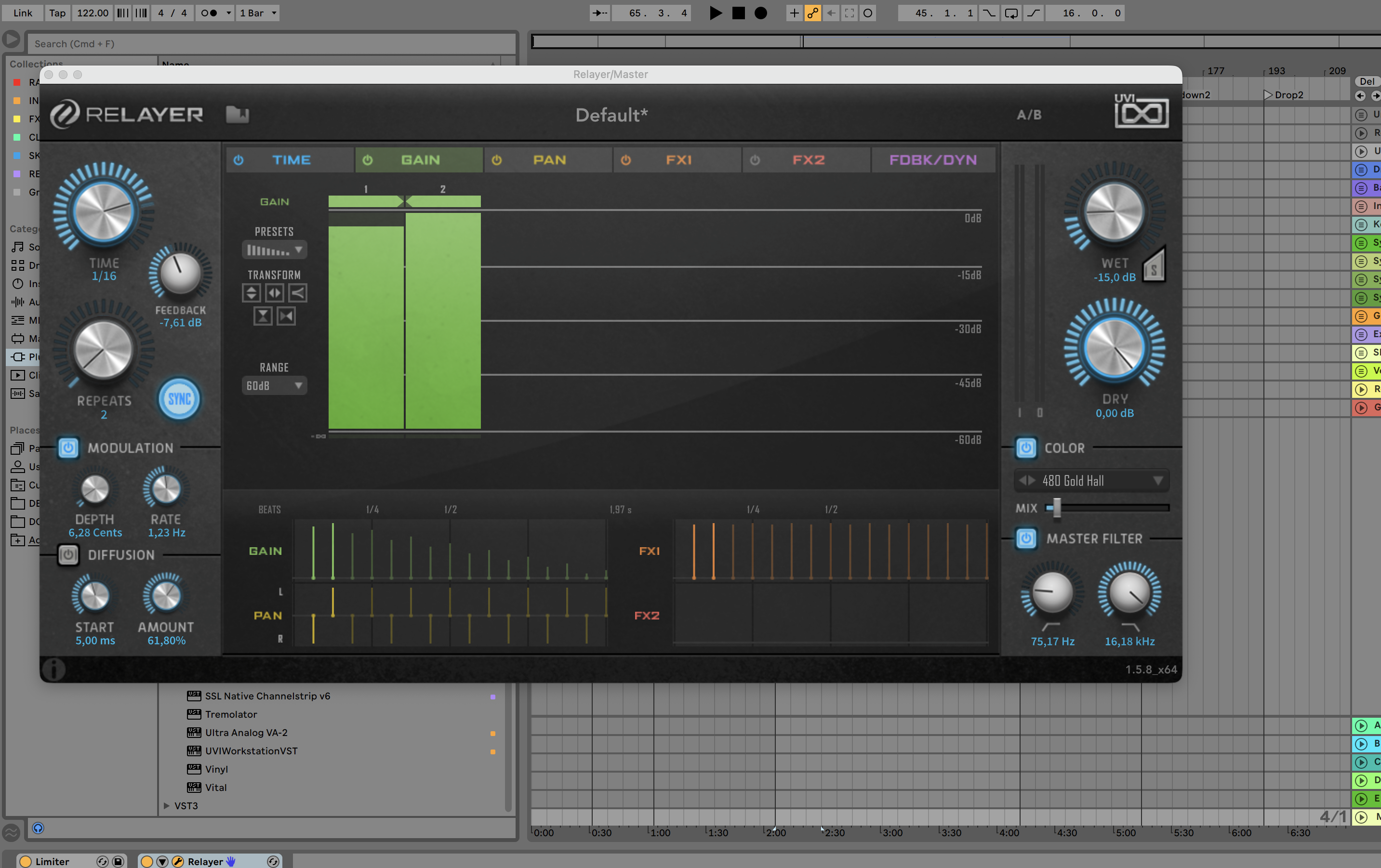Screen dimensions: 1381x868
Task: Click flip vertical transform icon
Action: click(251, 293)
